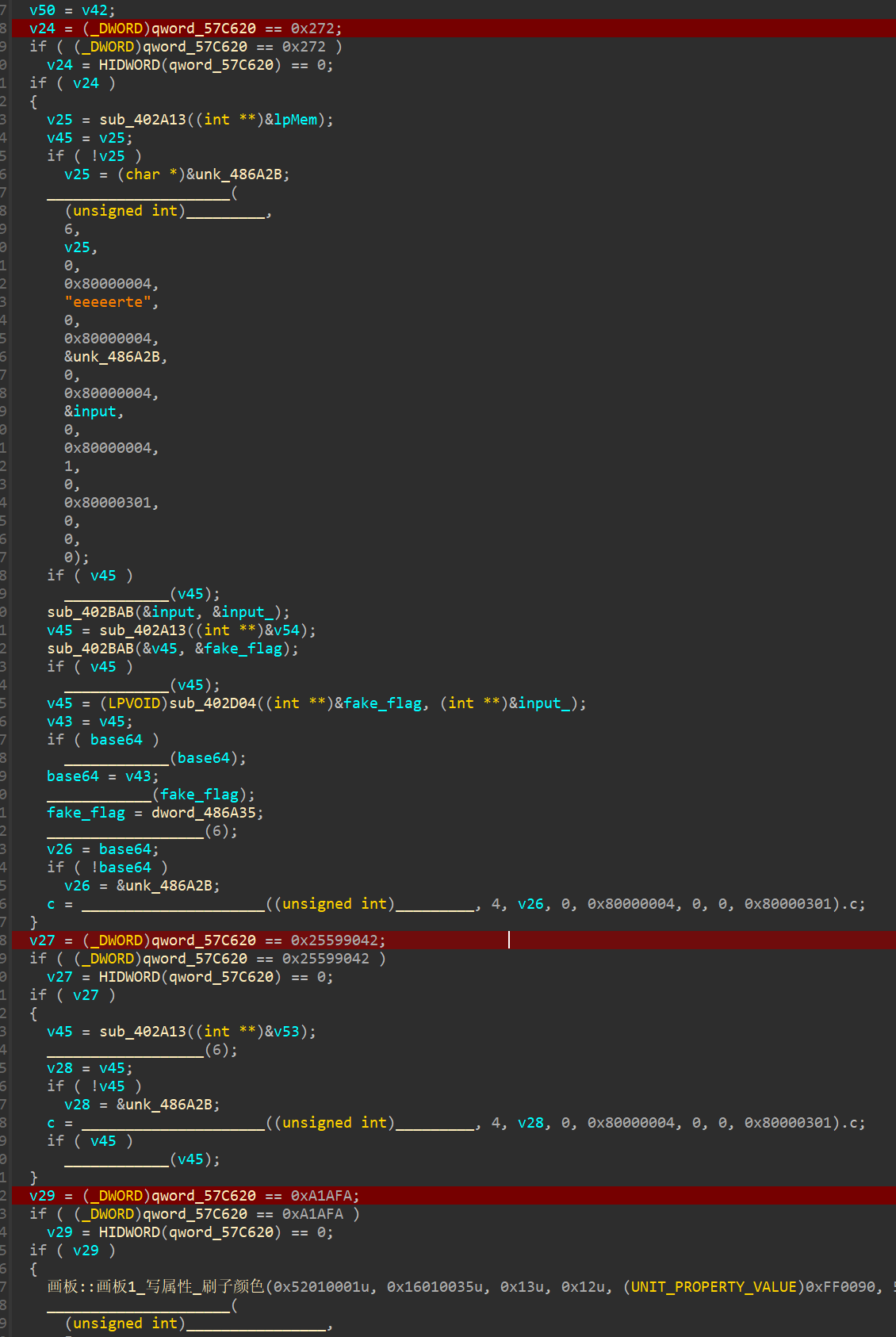
Task: Click the line 'base64 = v43;'
Action: pos(103,776)
